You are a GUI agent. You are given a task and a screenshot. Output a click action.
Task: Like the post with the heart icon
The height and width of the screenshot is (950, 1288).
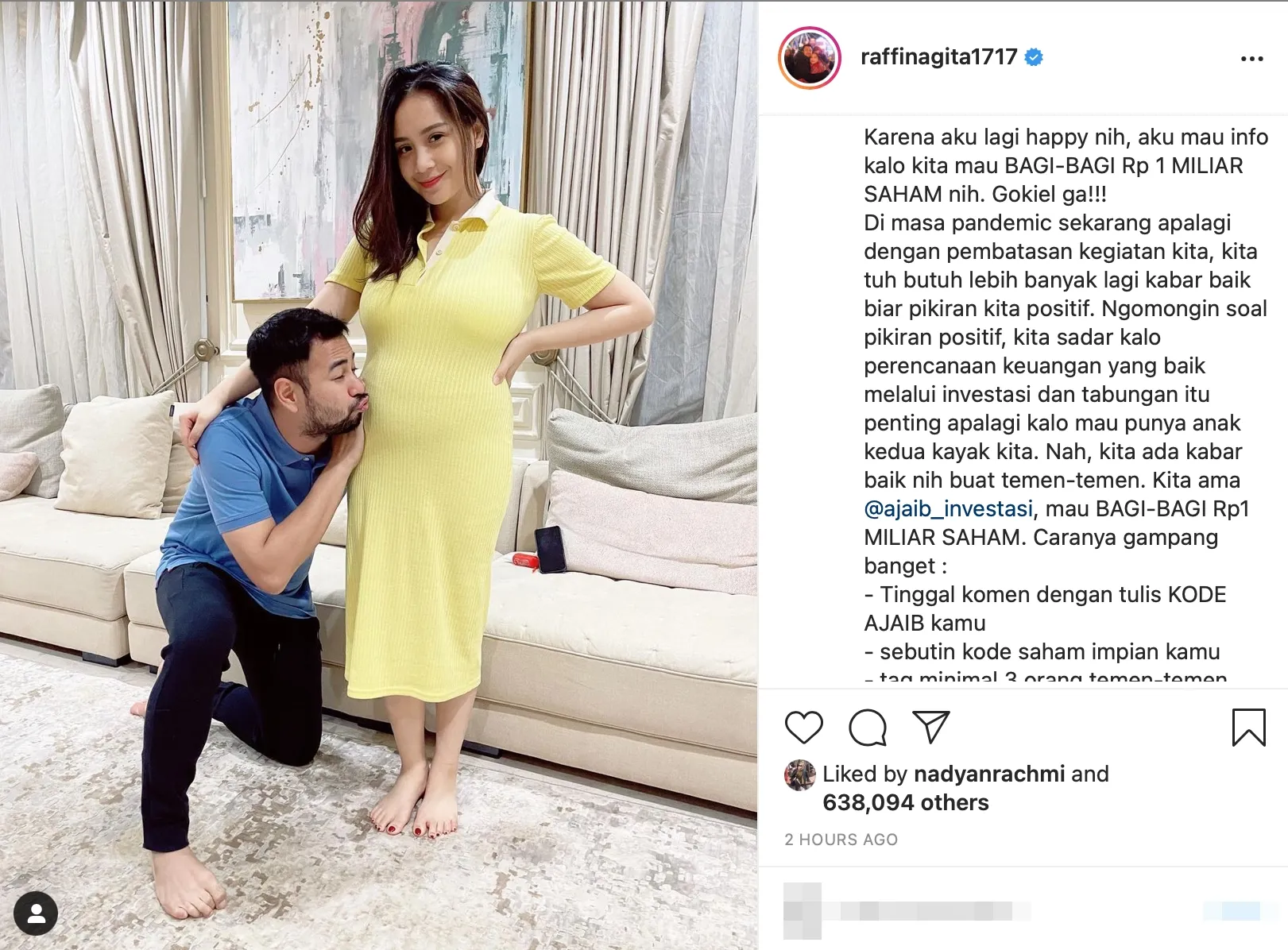tap(803, 728)
